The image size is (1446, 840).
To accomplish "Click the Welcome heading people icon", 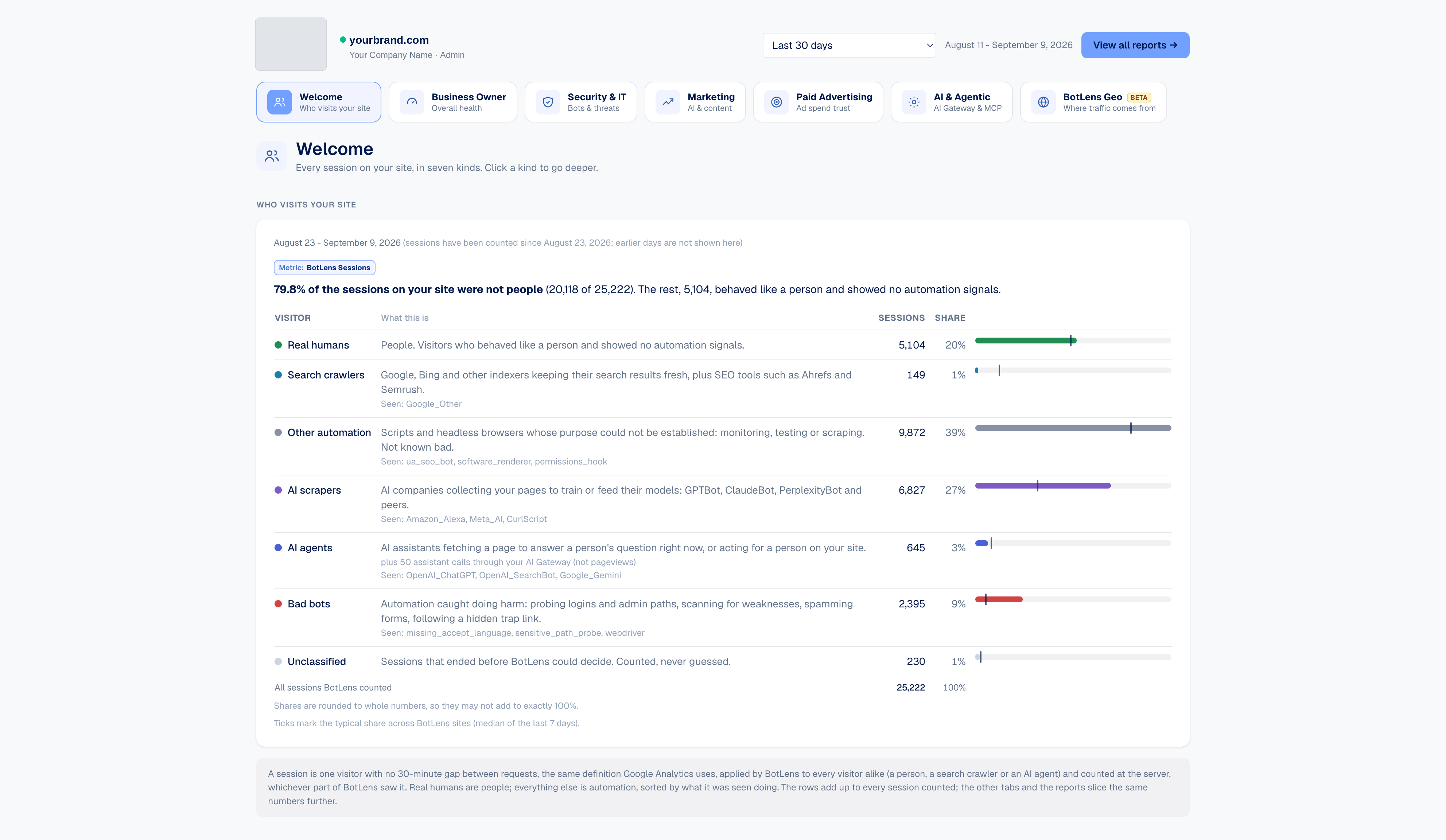I will coord(271,156).
